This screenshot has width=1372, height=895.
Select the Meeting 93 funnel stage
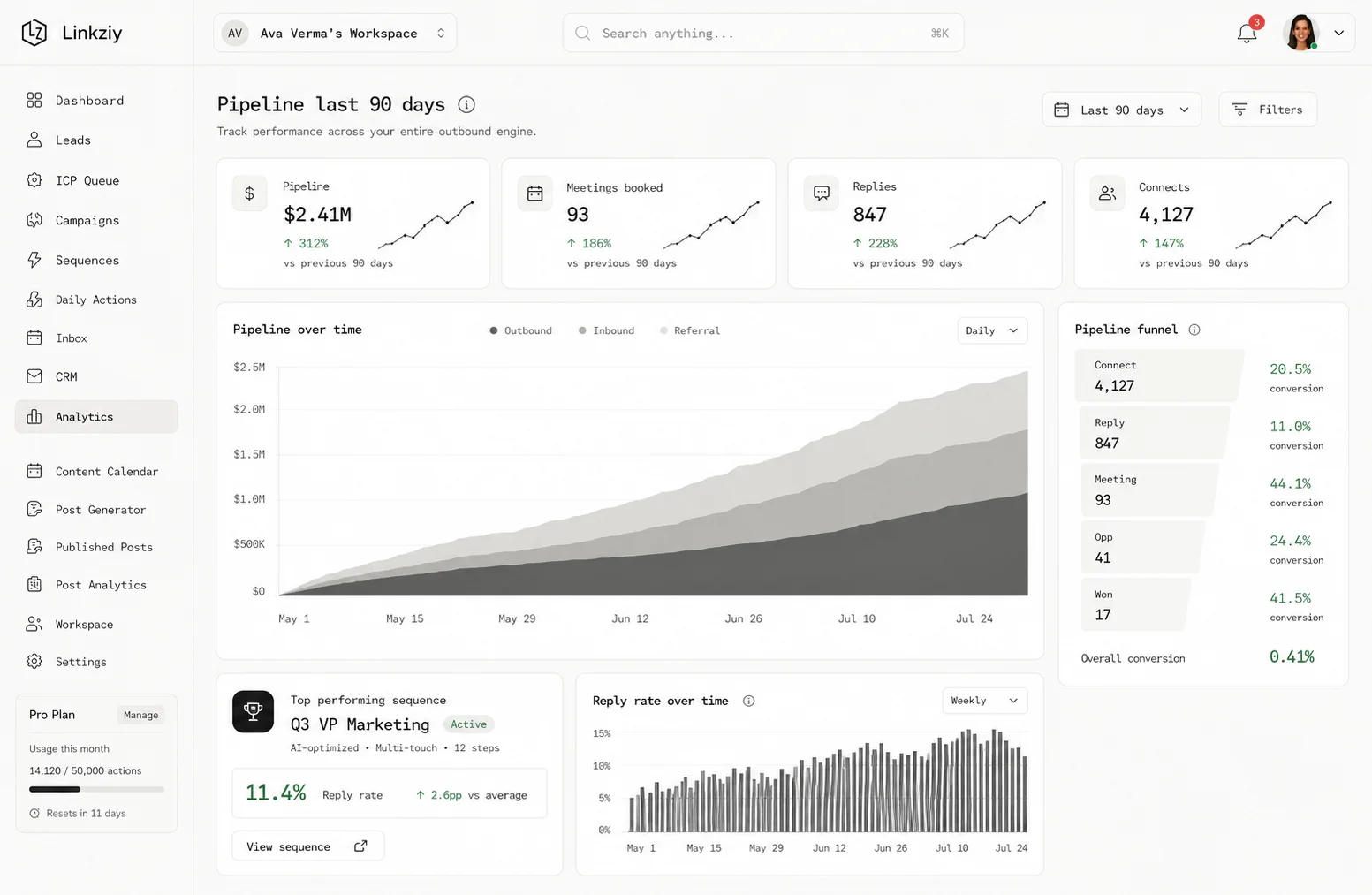point(1148,489)
